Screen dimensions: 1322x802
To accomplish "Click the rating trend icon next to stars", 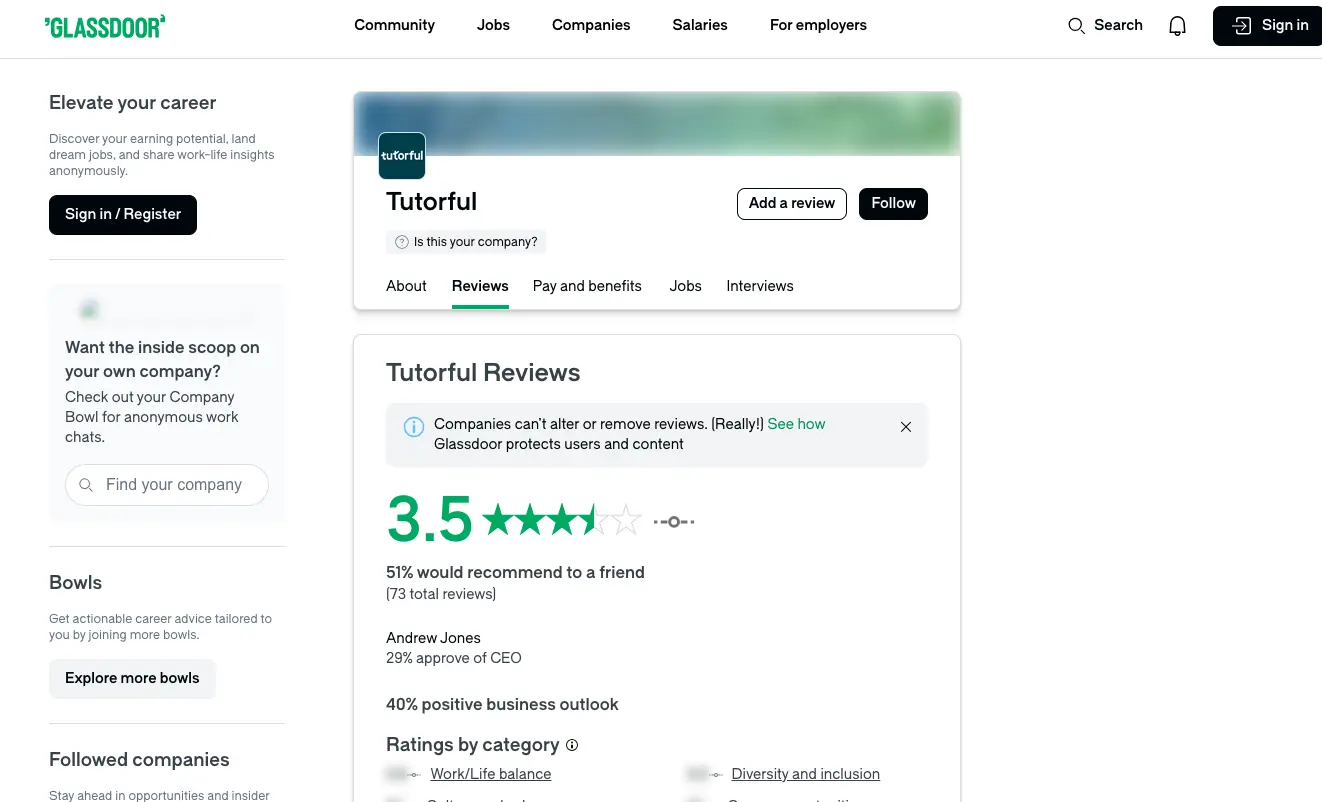I will click(674, 522).
